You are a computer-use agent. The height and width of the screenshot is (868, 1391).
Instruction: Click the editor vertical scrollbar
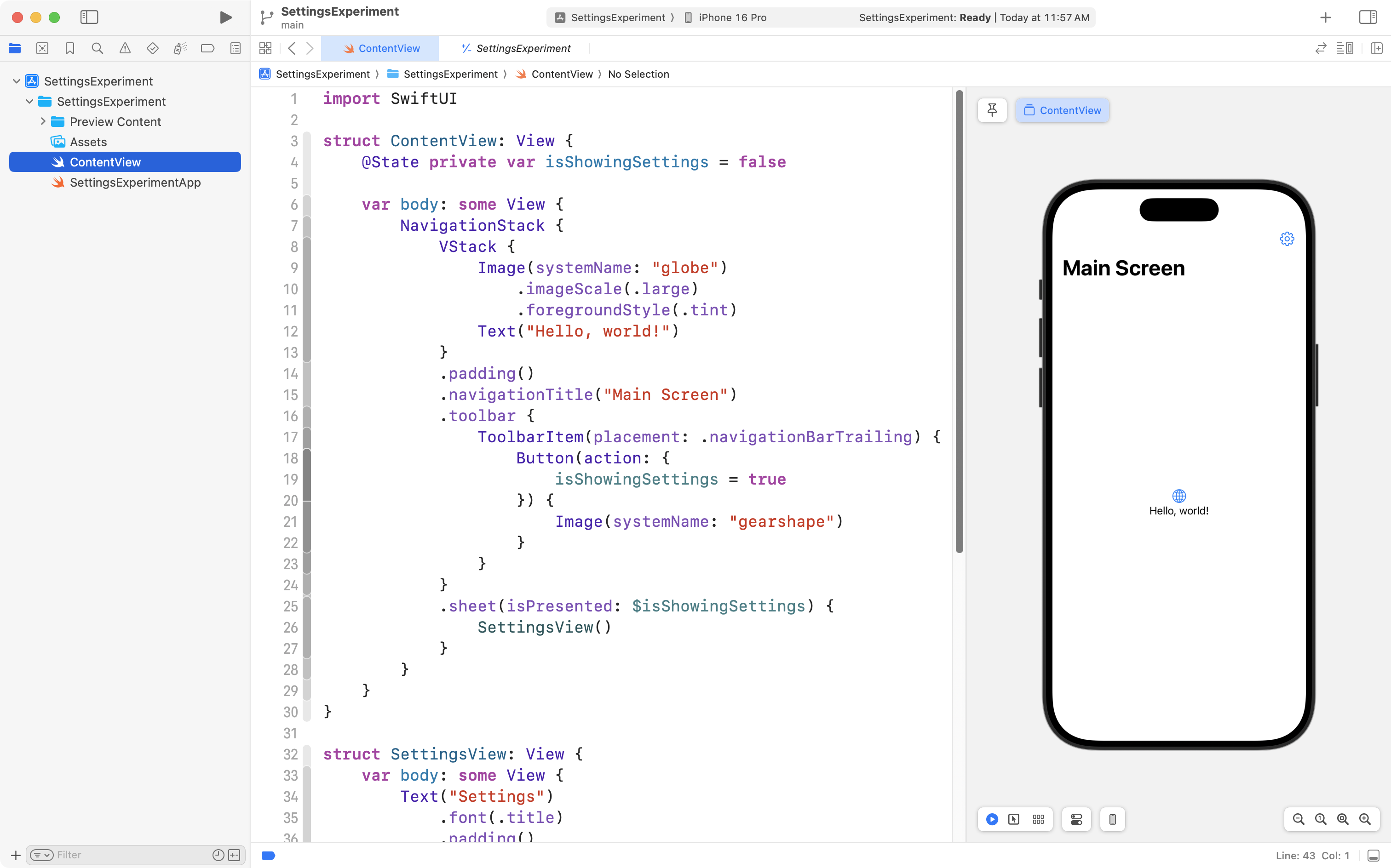(959, 321)
